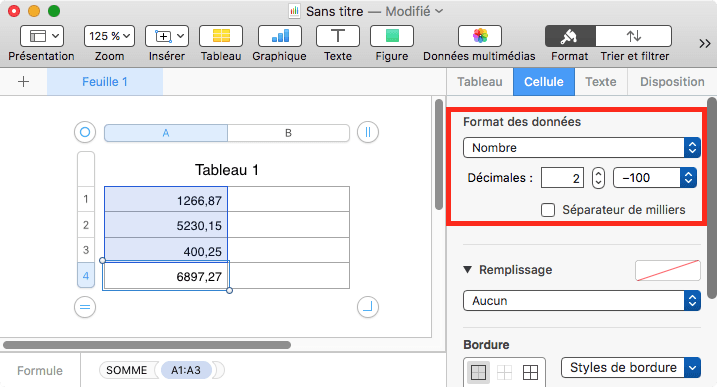Image resolution: width=717 pixels, height=387 pixels.
Task: Click the add column handle
Action: [368, 132]
